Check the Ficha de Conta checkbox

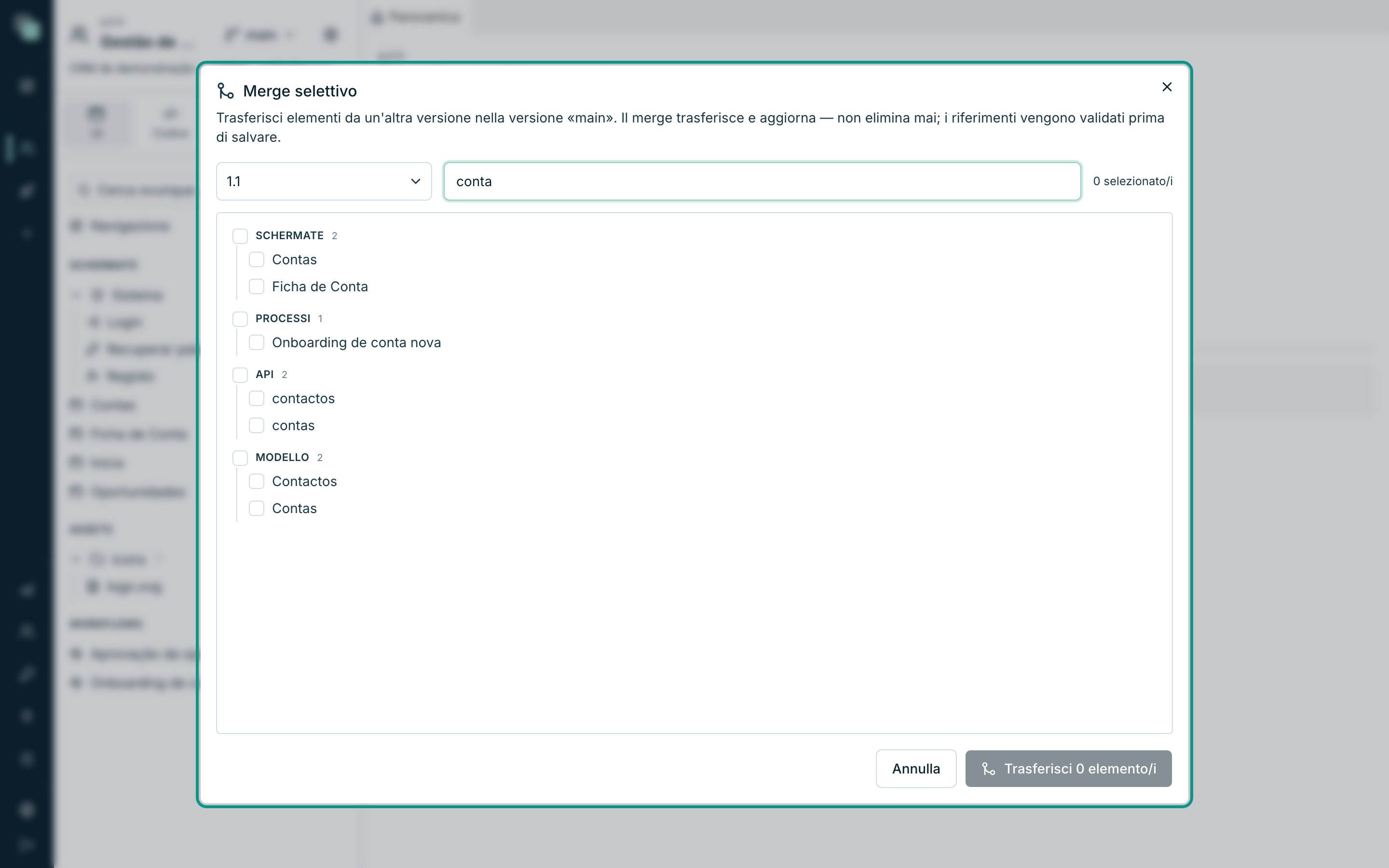pos(257,286)
